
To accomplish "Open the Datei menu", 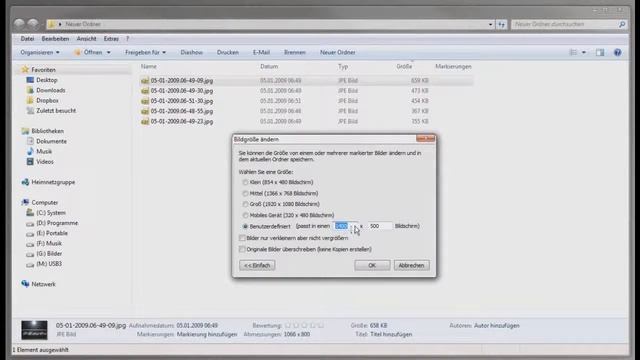I will coord(27,39).
